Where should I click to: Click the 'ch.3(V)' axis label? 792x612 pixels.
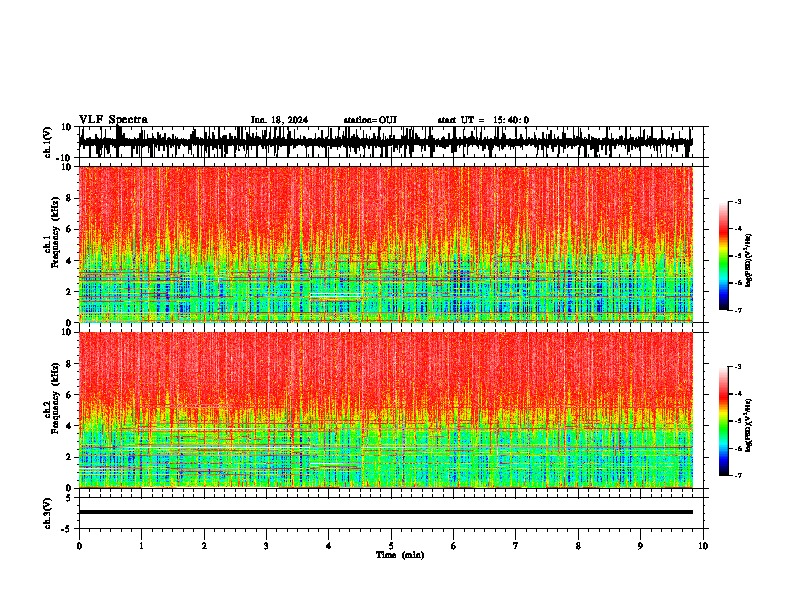(x=48, y=514)
